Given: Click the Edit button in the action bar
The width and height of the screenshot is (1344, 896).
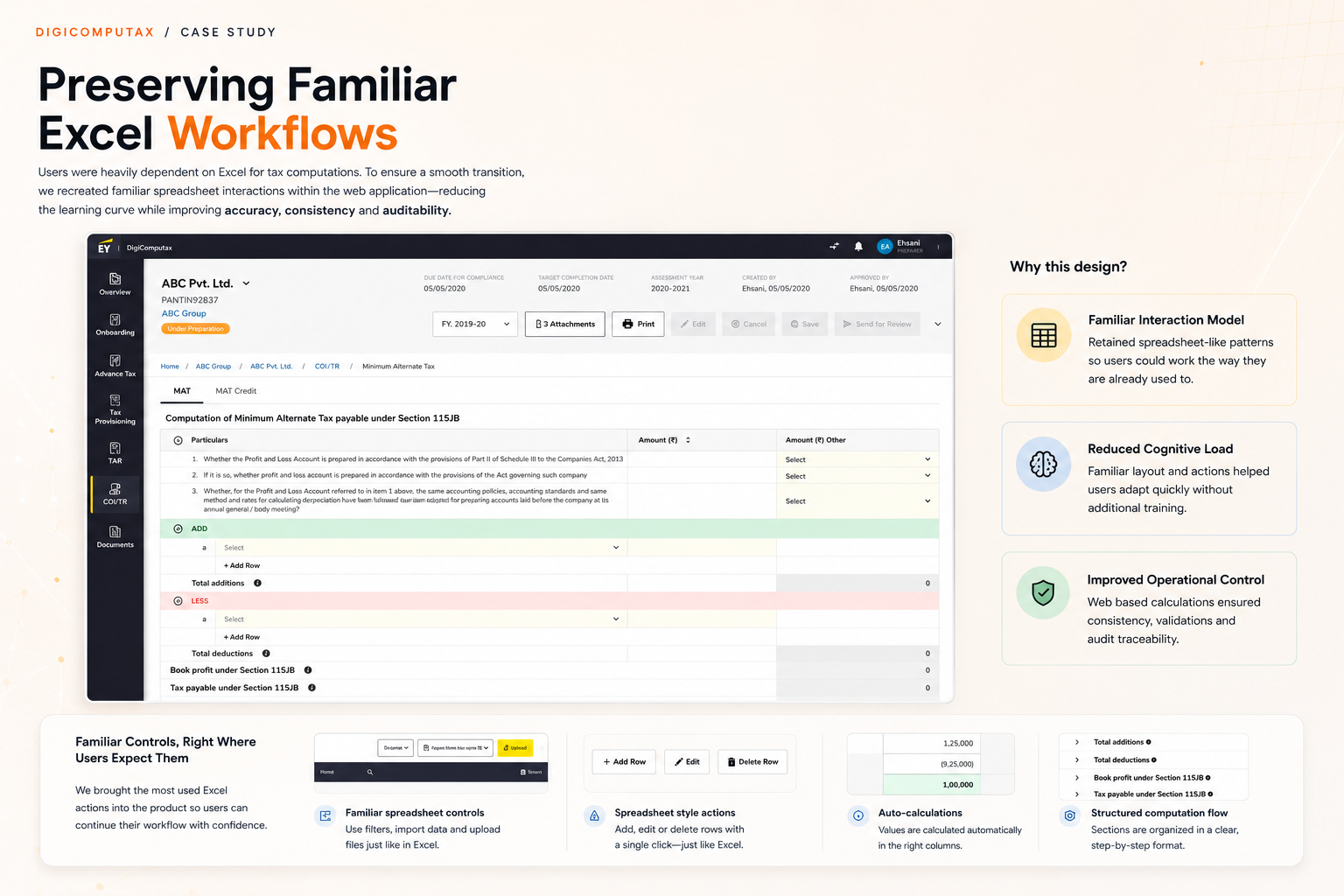Looking at the screenshot, I should [693, 324].
